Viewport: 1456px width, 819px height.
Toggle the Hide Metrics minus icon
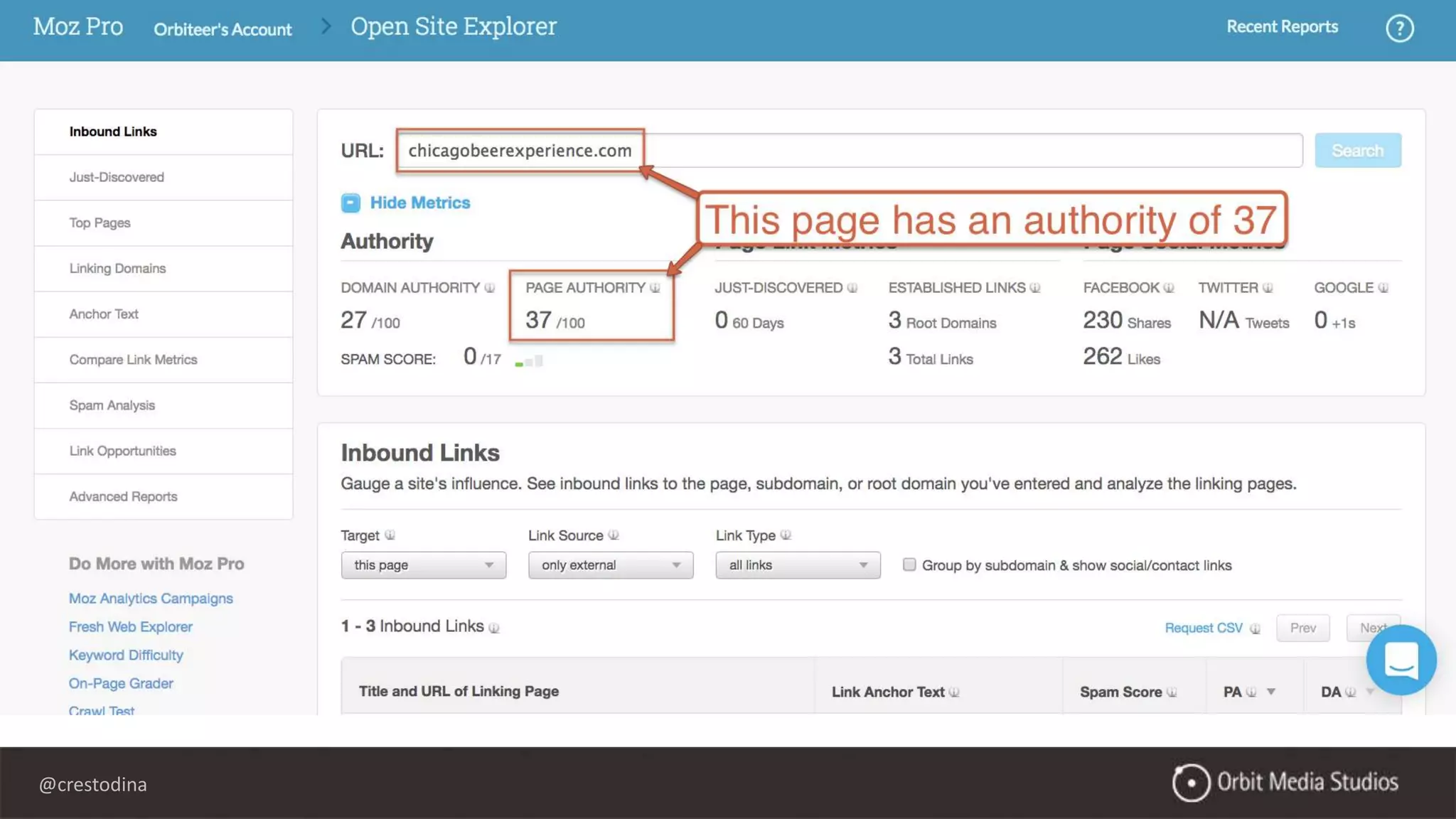tap(350, 203)
